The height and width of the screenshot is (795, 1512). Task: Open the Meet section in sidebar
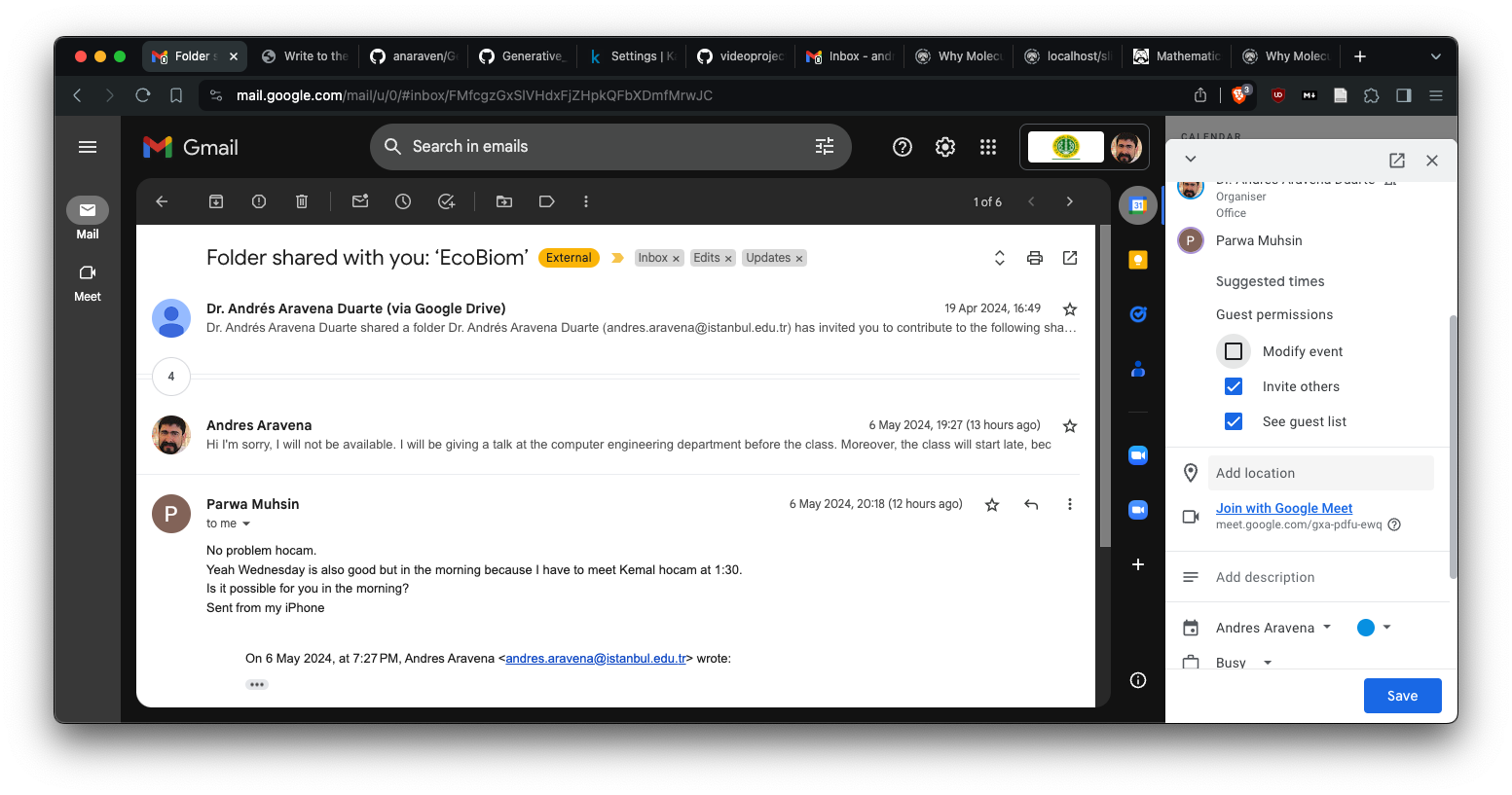[x=88, y=281]
